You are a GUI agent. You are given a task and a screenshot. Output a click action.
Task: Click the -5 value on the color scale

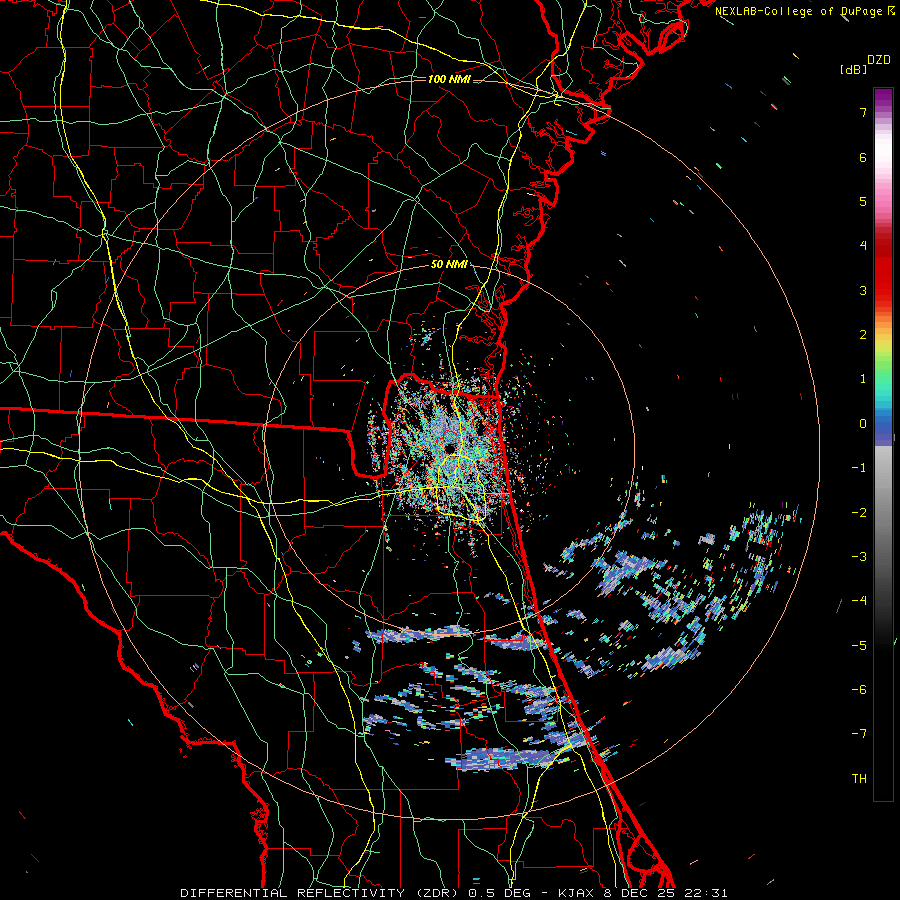click(x=859, y=646)
